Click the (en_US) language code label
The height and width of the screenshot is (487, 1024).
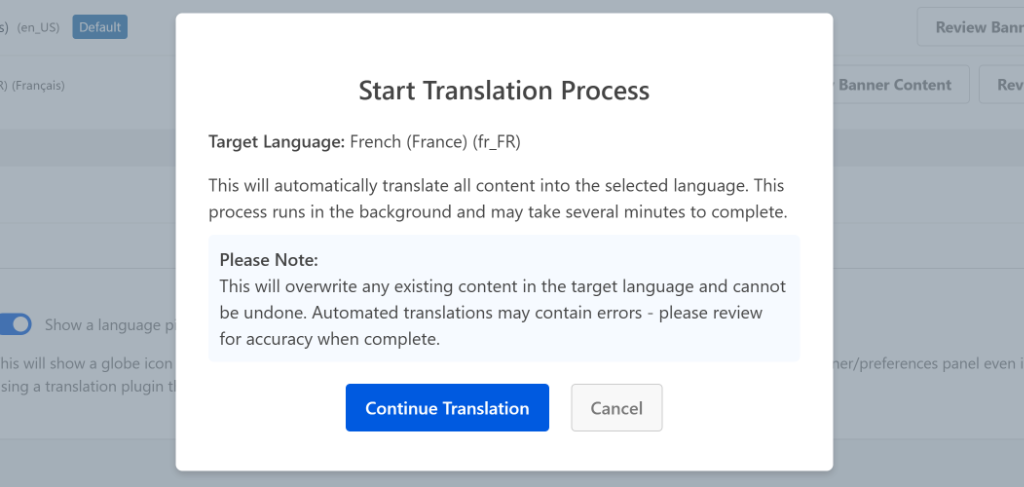coord(38,27)
